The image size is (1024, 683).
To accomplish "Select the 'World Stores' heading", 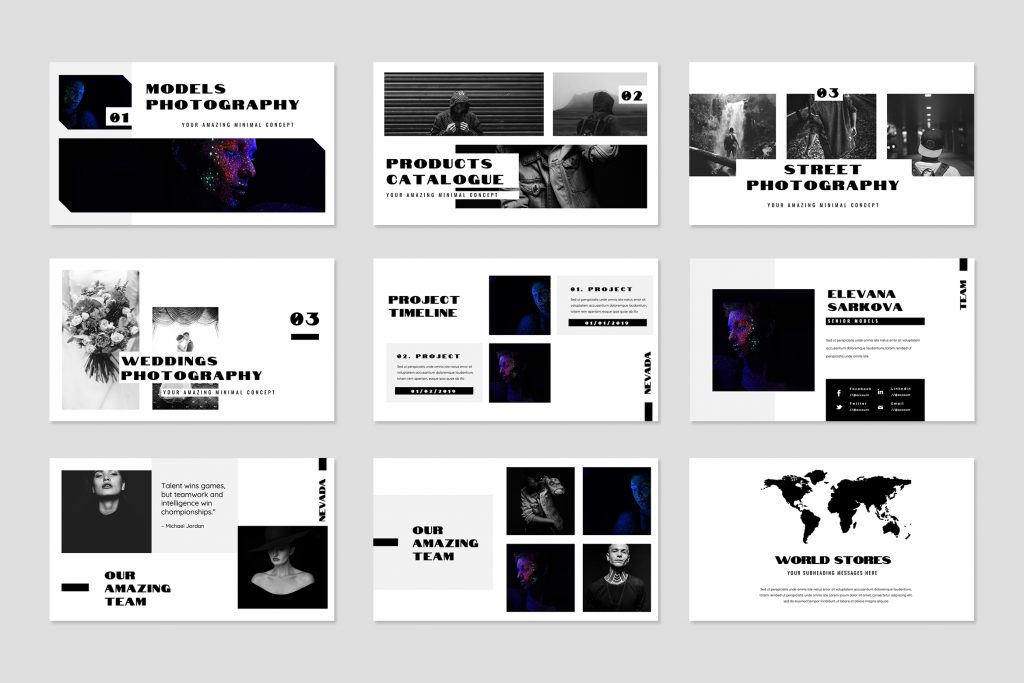I will pyautogui.click(x=833, y=560).
